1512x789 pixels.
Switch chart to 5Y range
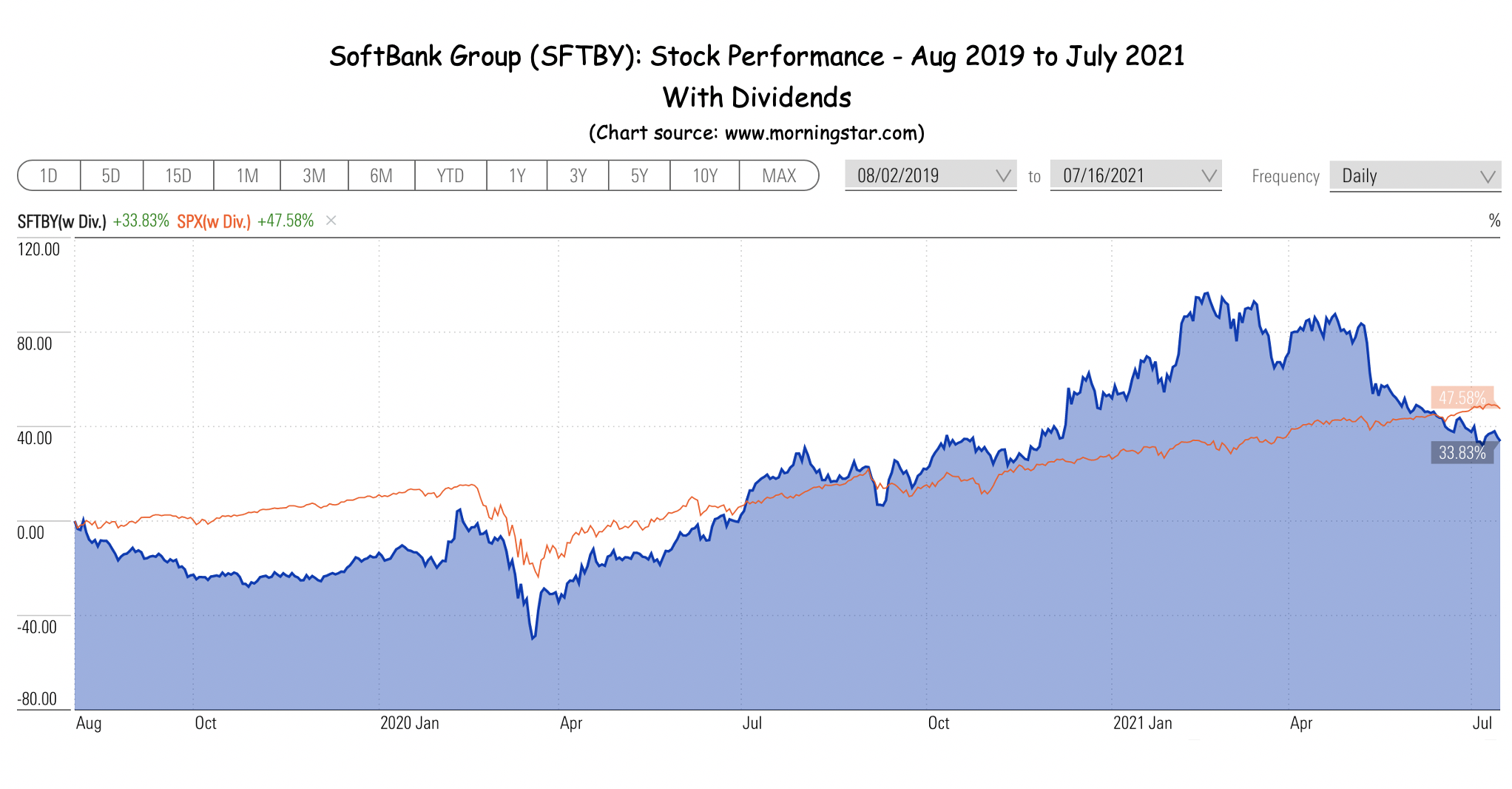[x=639, y=175]
